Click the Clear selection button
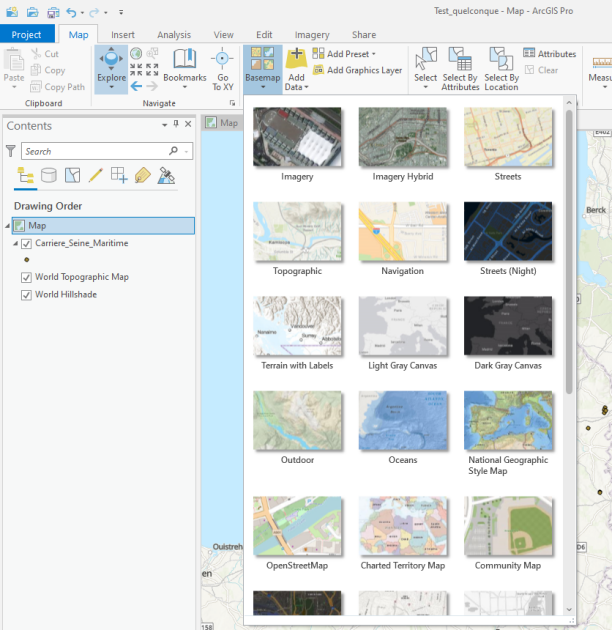The width and height of the screenshot is (612, 630). [x=541, y=70]
